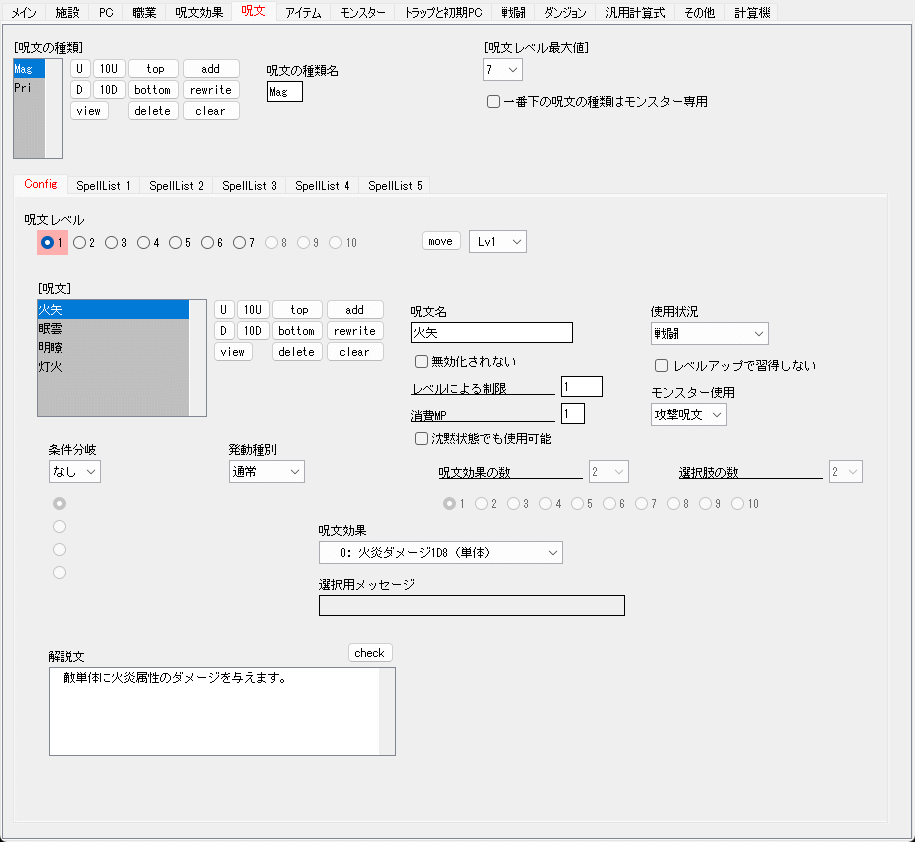Click inside the 解説文 text area
915x842 pixels.
pyautogui.click(x=215, y=711)
